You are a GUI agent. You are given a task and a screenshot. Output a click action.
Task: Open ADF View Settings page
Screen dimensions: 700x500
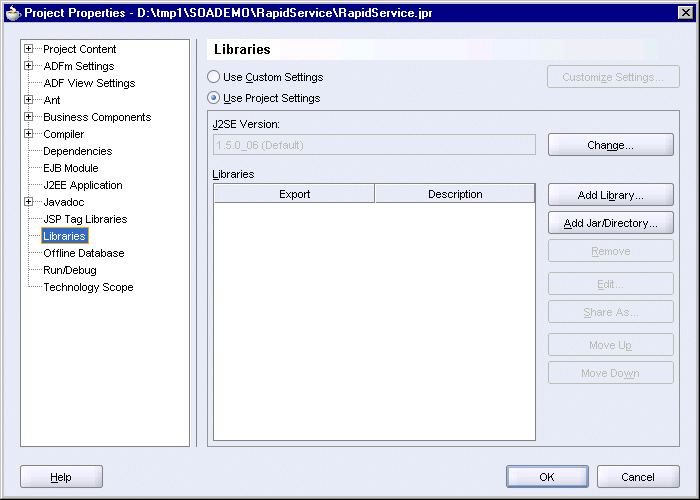point(89,83)
